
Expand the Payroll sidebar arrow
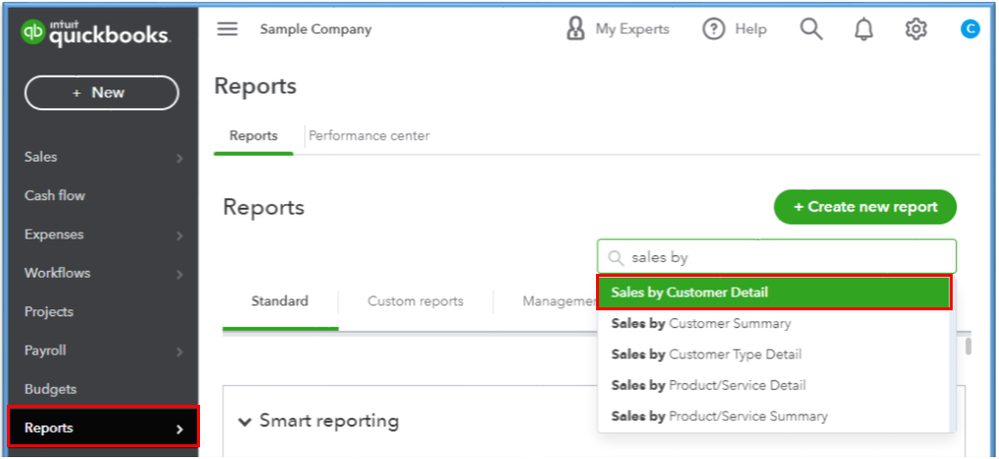coord(180,351)
